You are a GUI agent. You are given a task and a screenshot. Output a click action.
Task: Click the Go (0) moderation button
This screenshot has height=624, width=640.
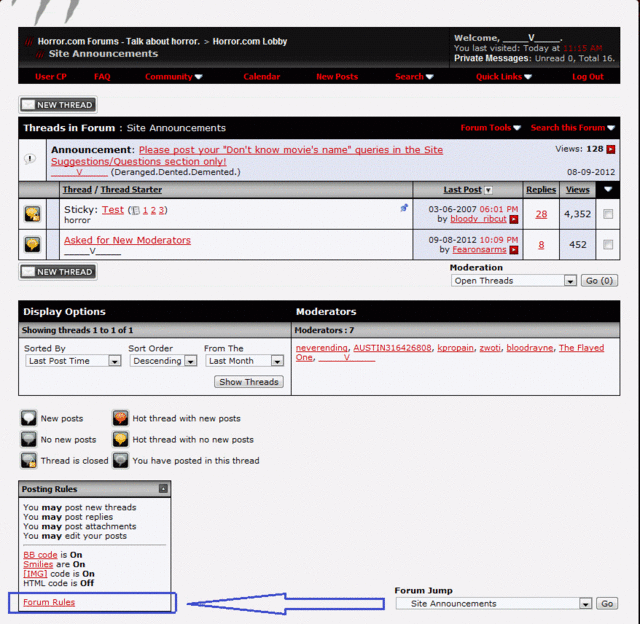click(x=599, y=281)
